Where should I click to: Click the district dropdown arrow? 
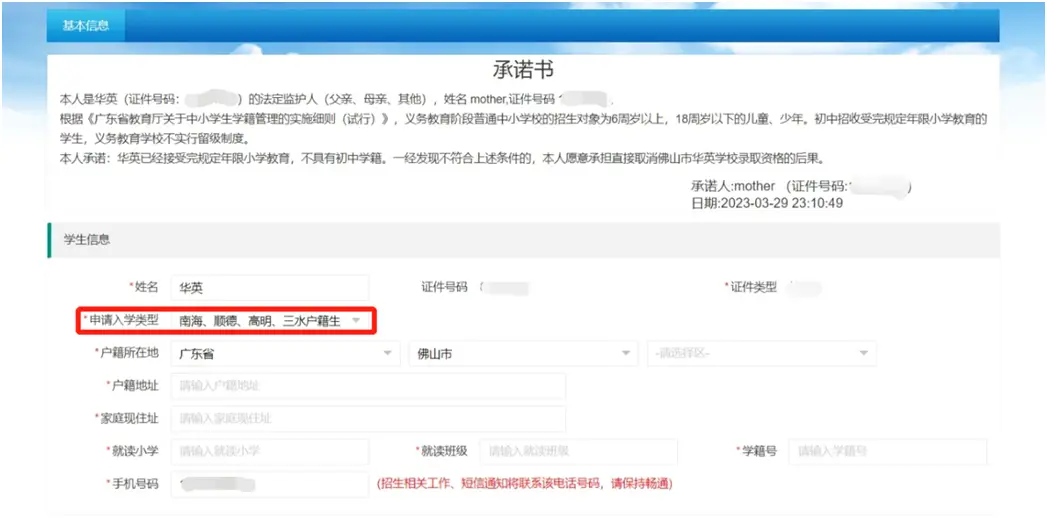(864, 353)
